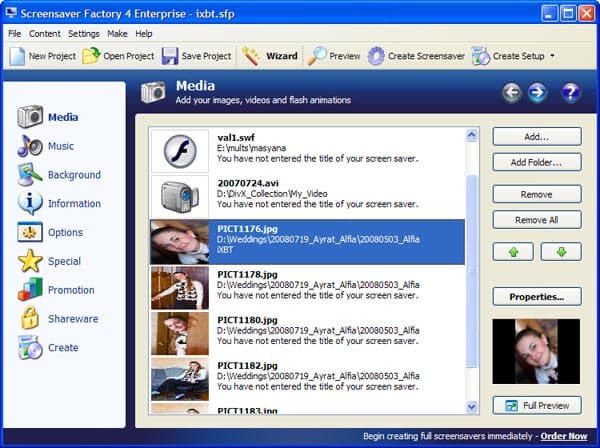
Task: Click the Flash icon of val1.swf
Action: [180, 151]
